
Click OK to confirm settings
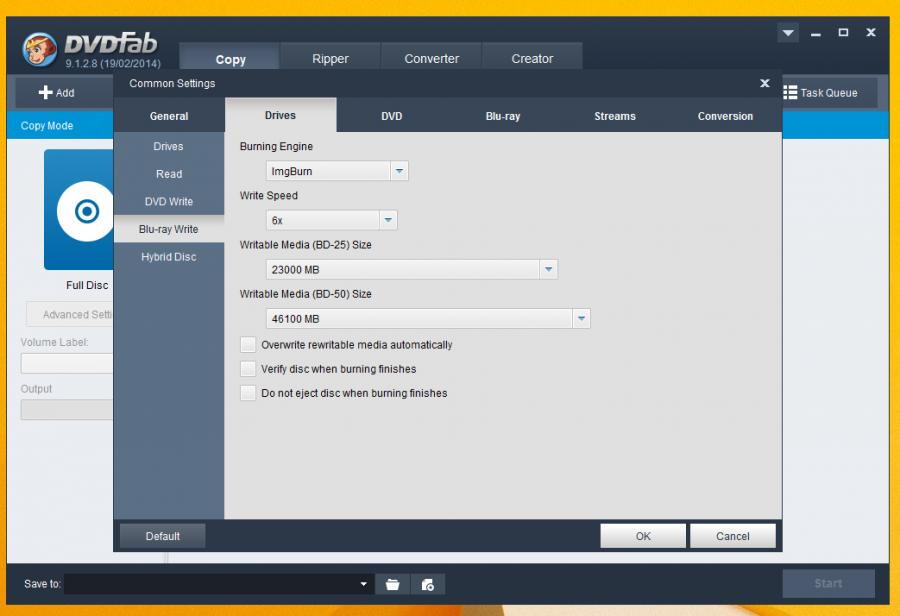click(642, 536)
